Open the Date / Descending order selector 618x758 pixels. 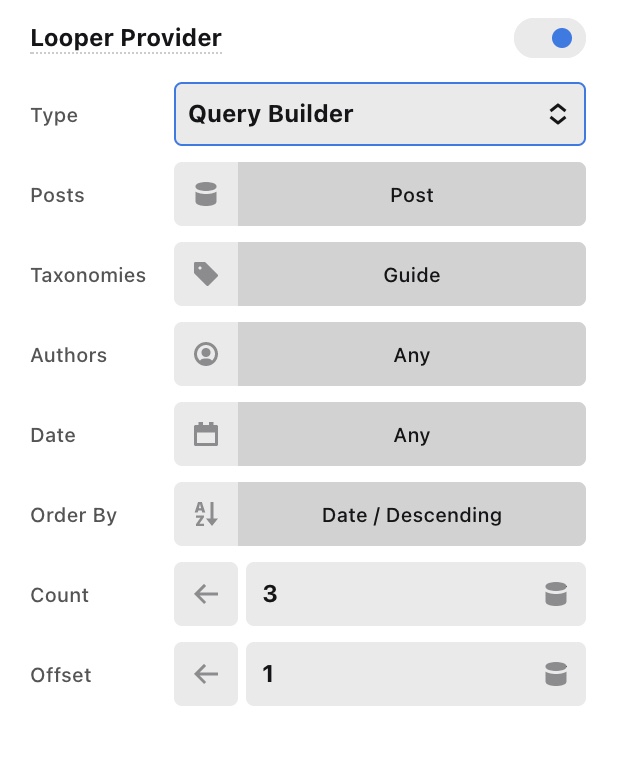[412, 514]
